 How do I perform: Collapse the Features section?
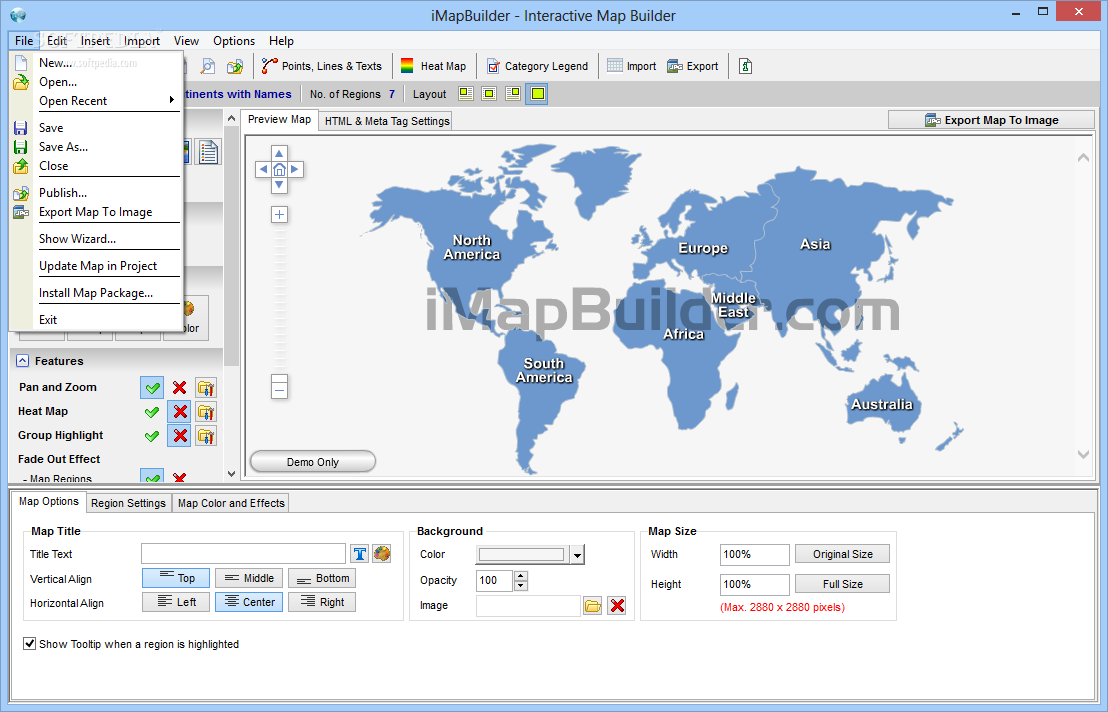click(x=23, y=361)
